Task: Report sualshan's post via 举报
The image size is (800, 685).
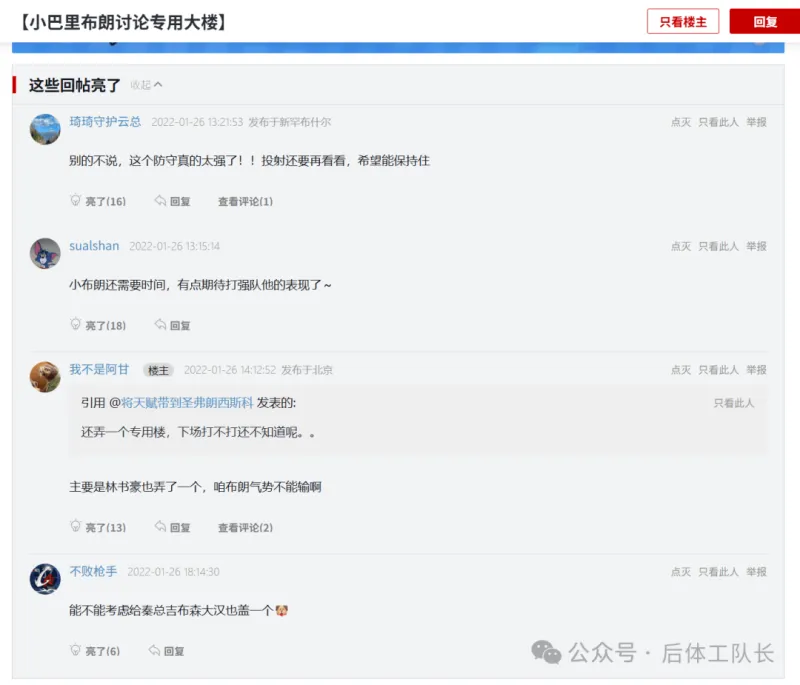Action: click(756, 246)
